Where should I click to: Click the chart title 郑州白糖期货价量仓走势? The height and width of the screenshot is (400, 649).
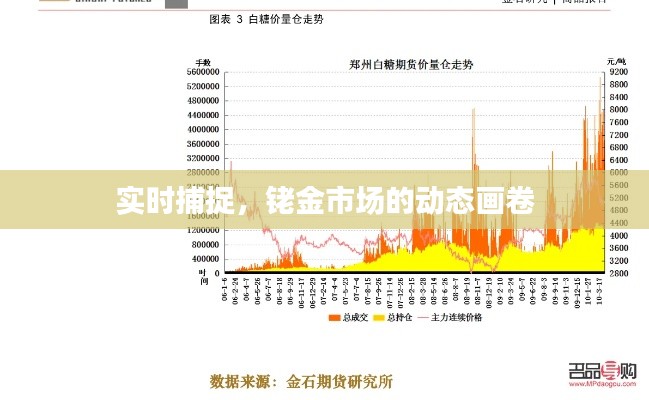410,64
